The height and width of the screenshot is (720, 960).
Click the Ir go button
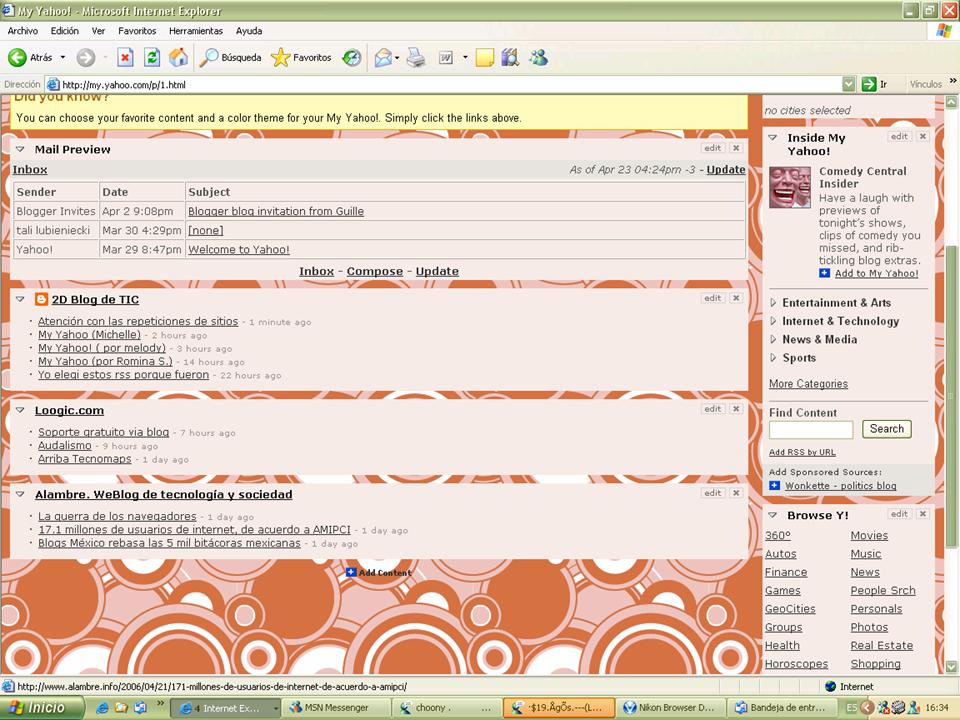point(874,84)
